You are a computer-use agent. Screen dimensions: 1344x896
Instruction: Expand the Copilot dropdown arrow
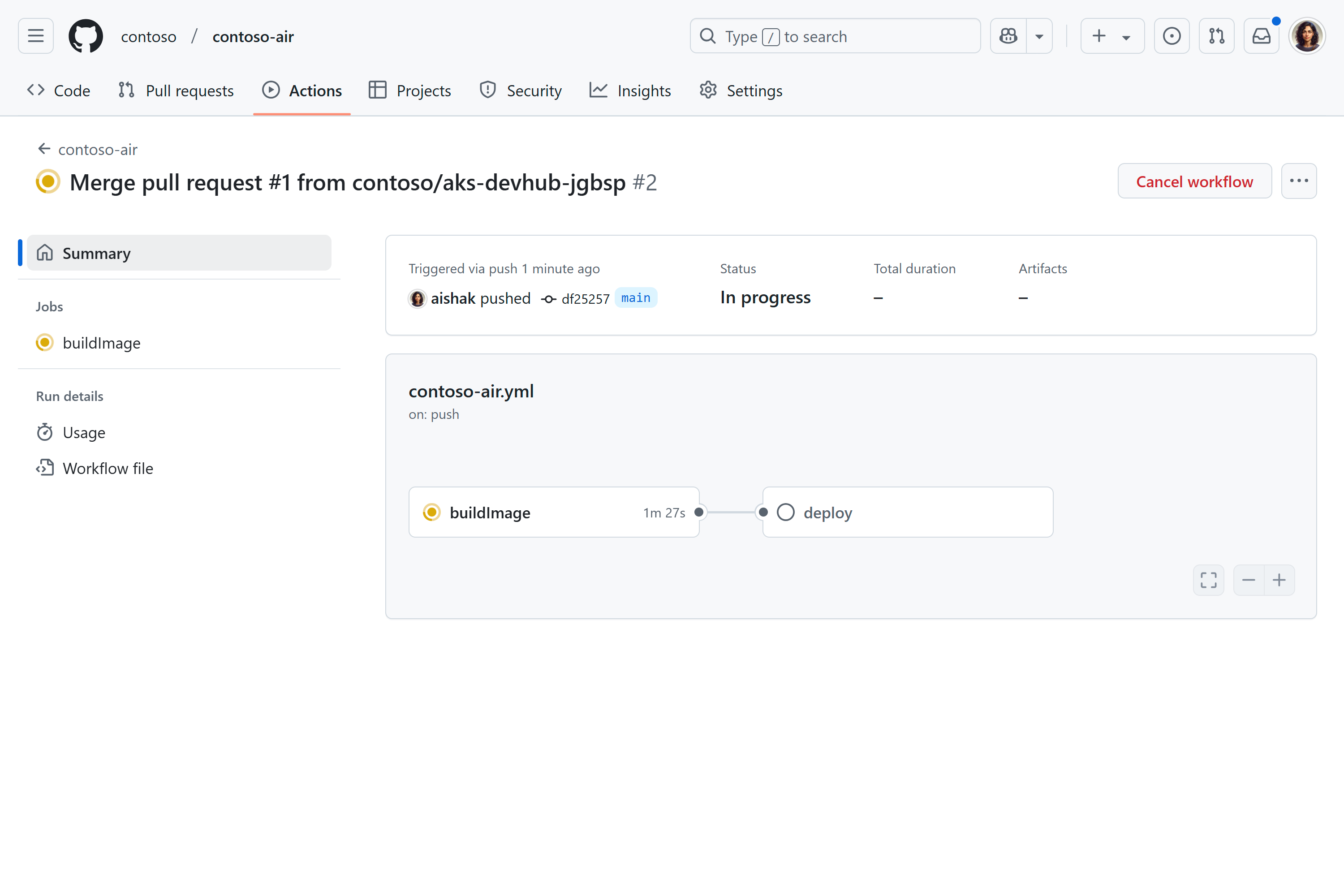point(1039,36)
